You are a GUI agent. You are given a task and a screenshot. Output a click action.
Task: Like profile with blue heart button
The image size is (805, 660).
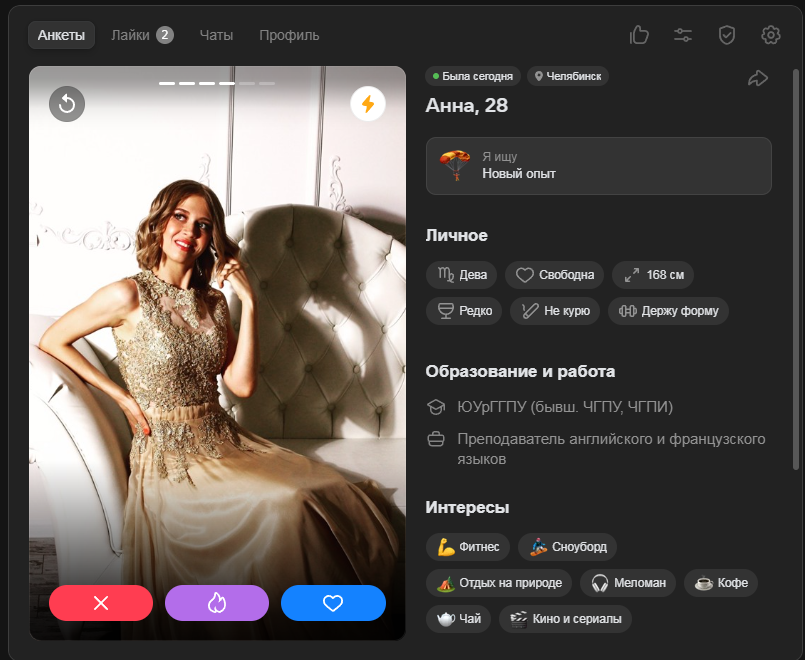click(x=333, y=603)
